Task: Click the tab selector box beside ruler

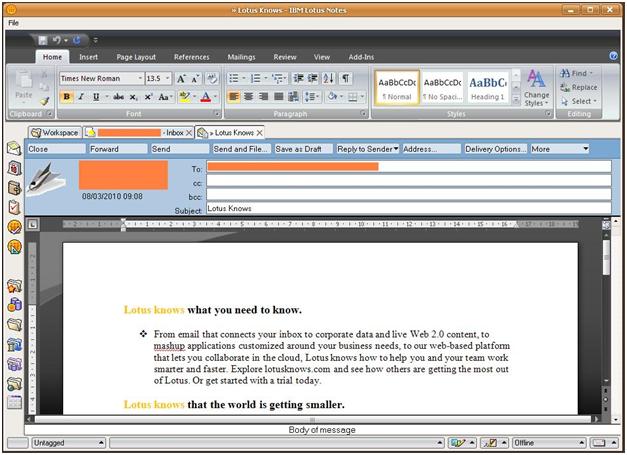Action: 33,225
